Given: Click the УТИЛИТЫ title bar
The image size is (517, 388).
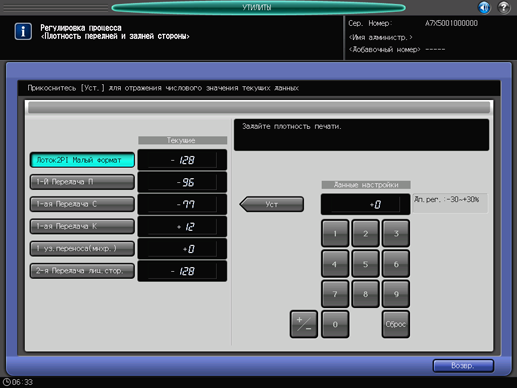Looking at the screenshot, I should pyautogui.click(x=258, y=7).
